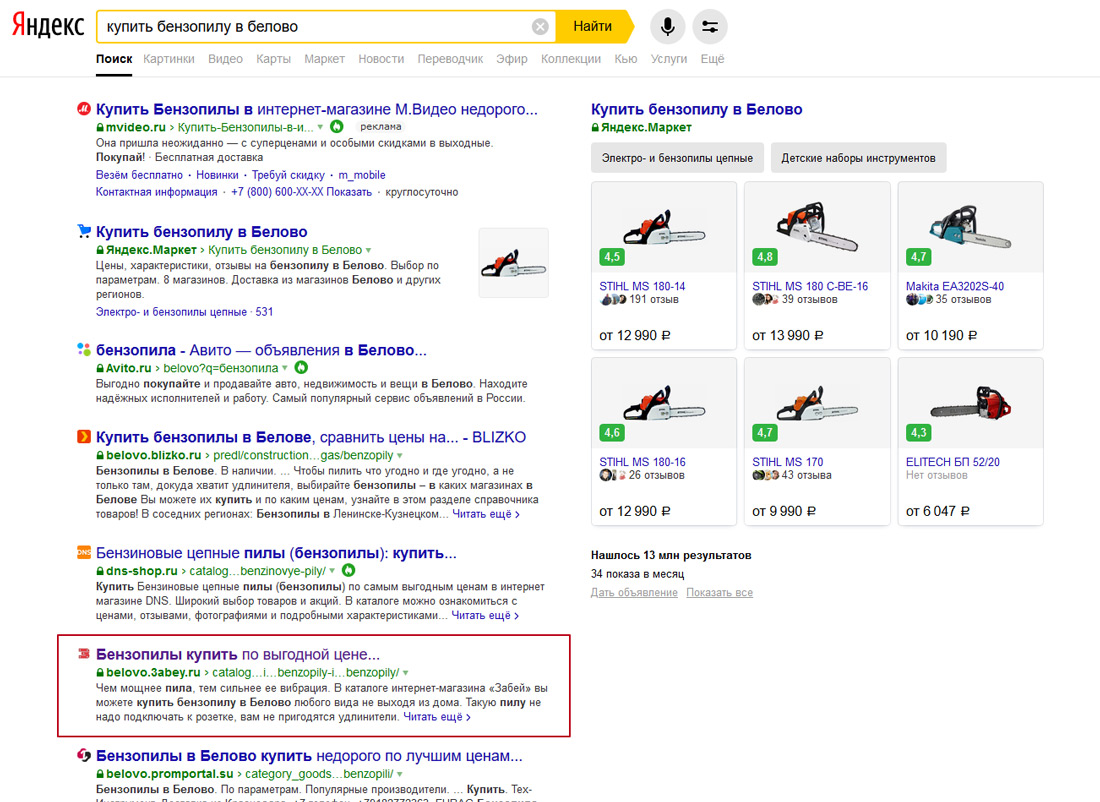Switch to the Картинки tab

pos(169,59)
